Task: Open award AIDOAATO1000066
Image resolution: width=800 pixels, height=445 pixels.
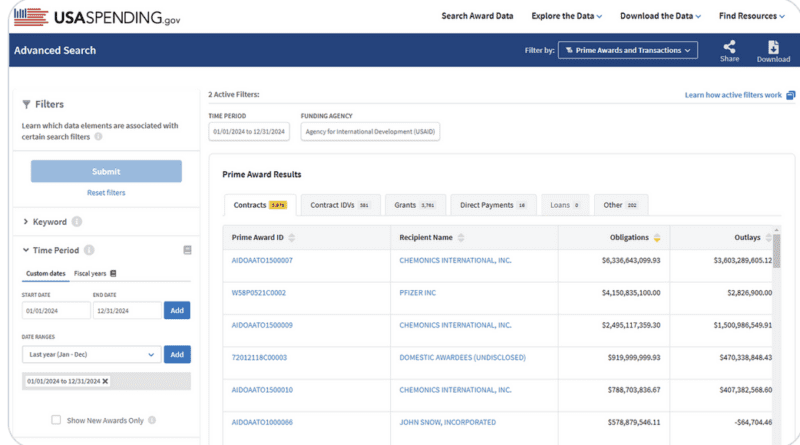Action: coord(262,422)
